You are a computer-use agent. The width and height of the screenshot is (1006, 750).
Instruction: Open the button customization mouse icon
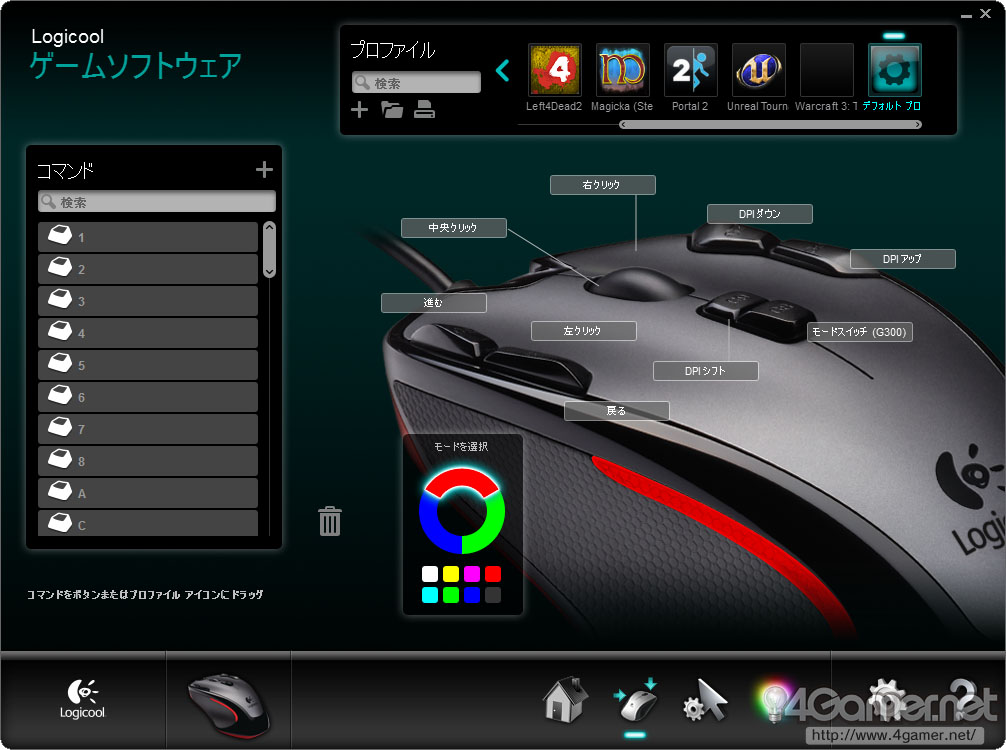pyautogui.click(x=635, y=699)
